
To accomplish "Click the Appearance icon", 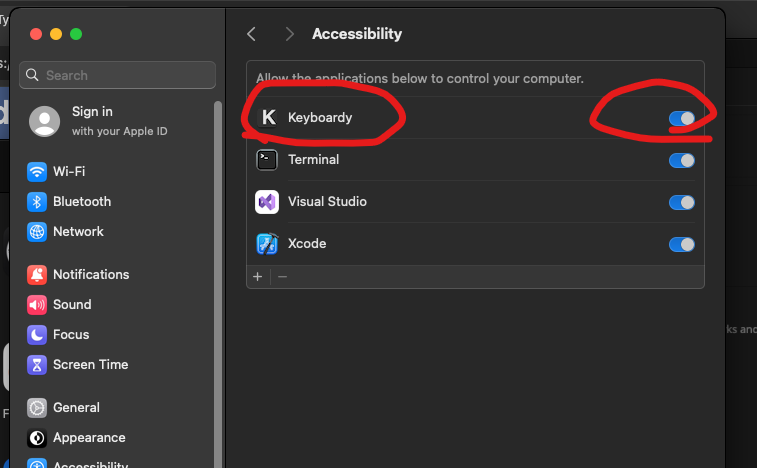I will pyautogui.click(x=37, y=438).
